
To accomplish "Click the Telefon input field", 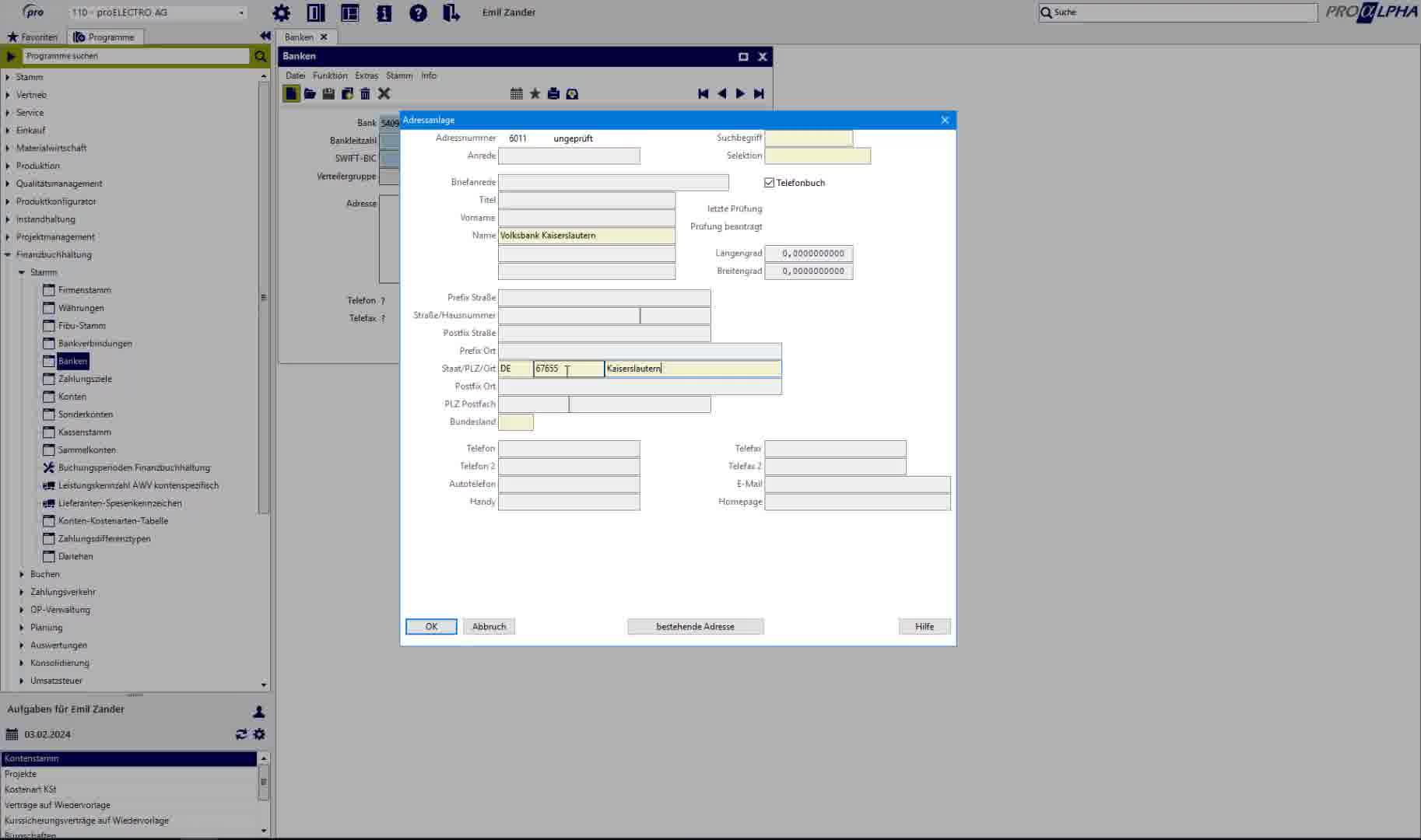I will (x=569, y=449).
